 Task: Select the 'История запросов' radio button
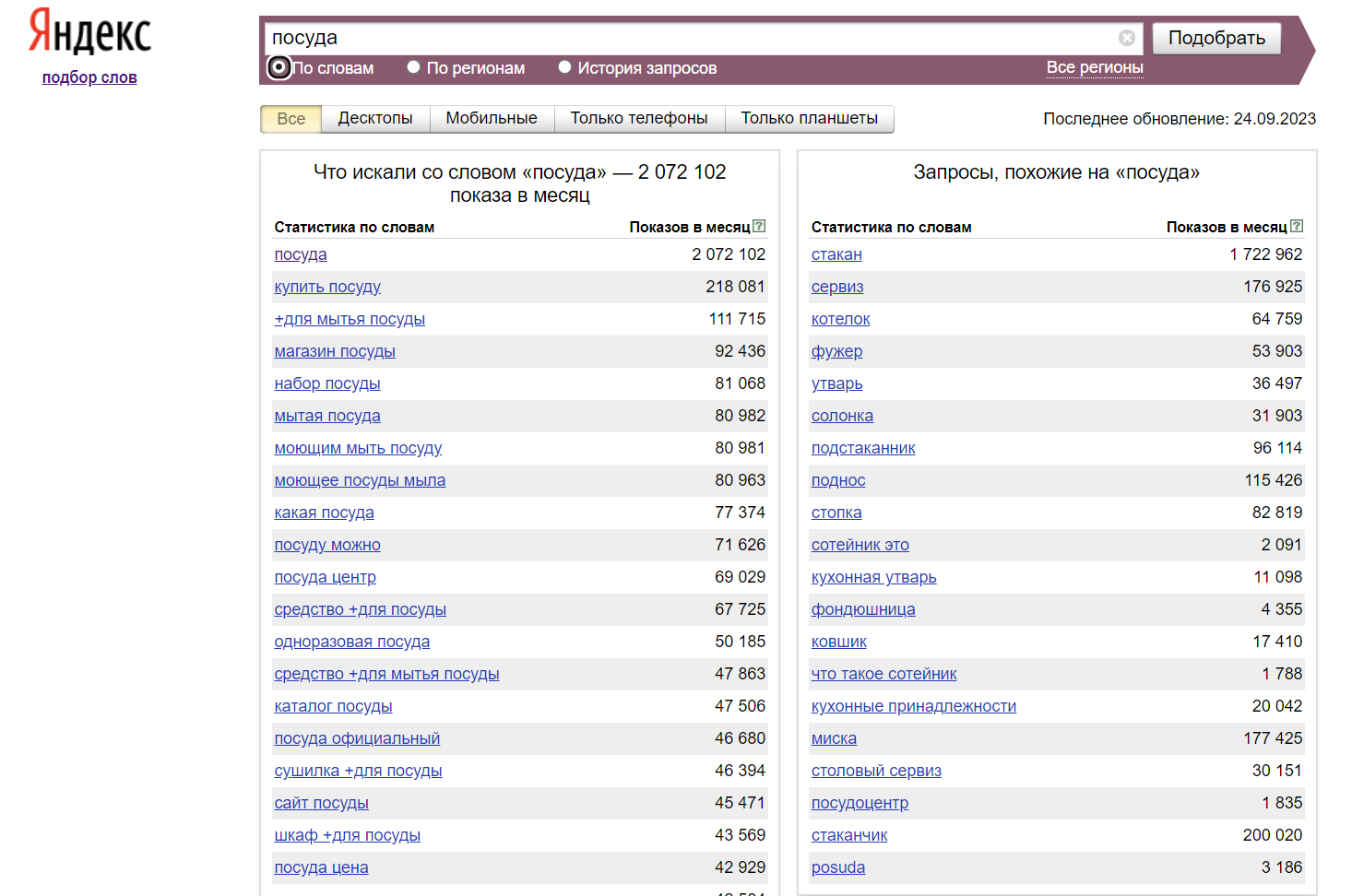pos(564,67)
